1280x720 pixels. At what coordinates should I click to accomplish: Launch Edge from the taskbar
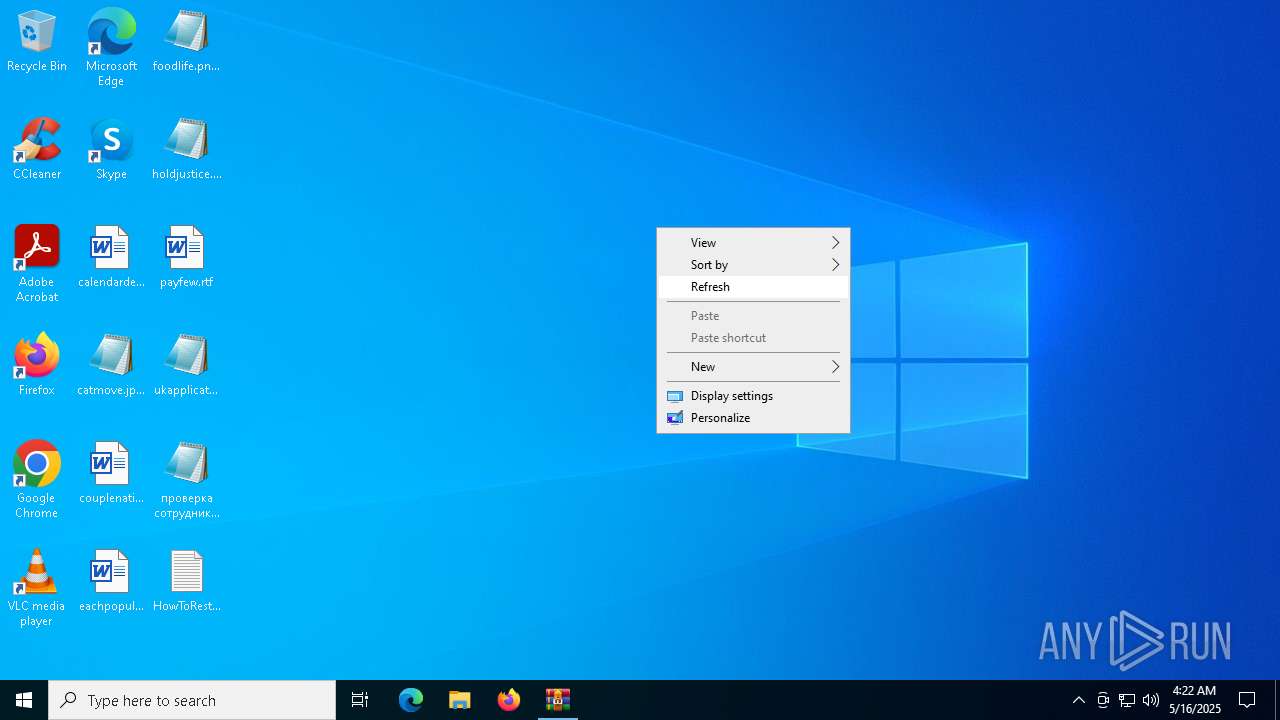[411, 700]
